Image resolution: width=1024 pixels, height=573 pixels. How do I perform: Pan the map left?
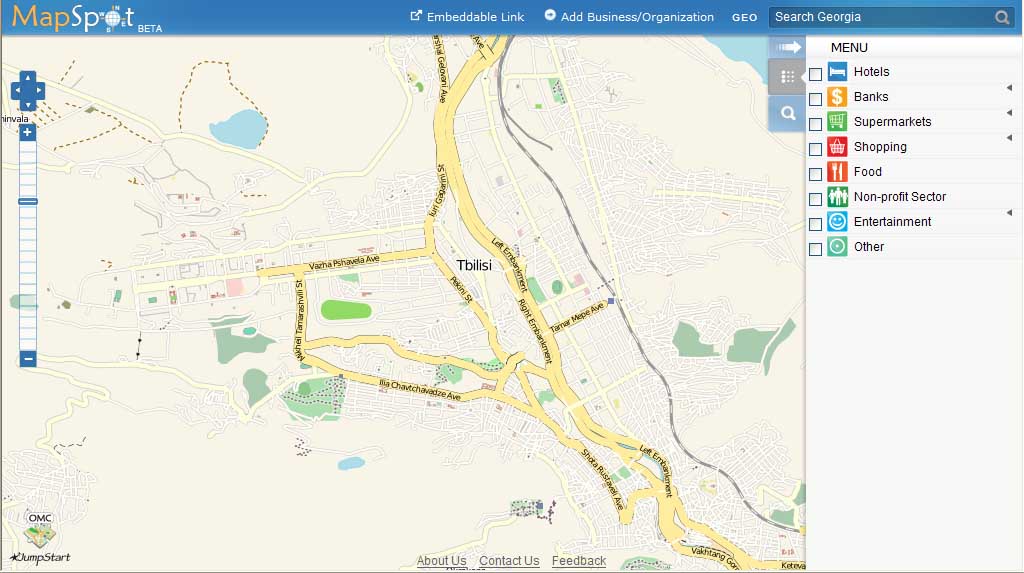[16, 91]
